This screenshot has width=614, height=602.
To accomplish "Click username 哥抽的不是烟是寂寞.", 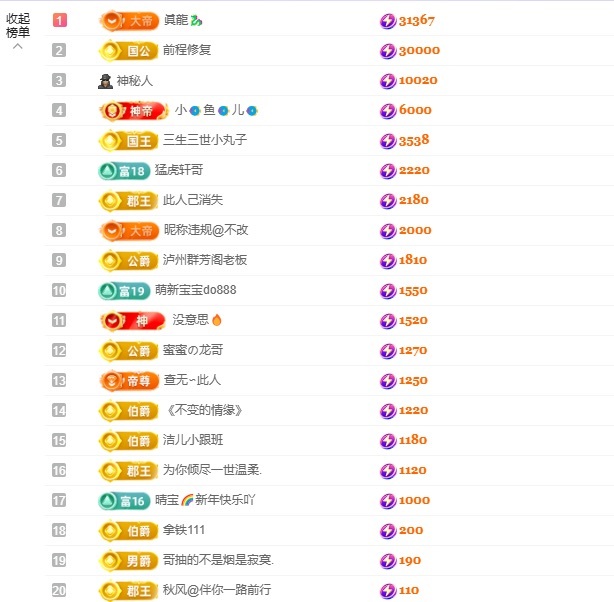I will [x=218, y=560].
